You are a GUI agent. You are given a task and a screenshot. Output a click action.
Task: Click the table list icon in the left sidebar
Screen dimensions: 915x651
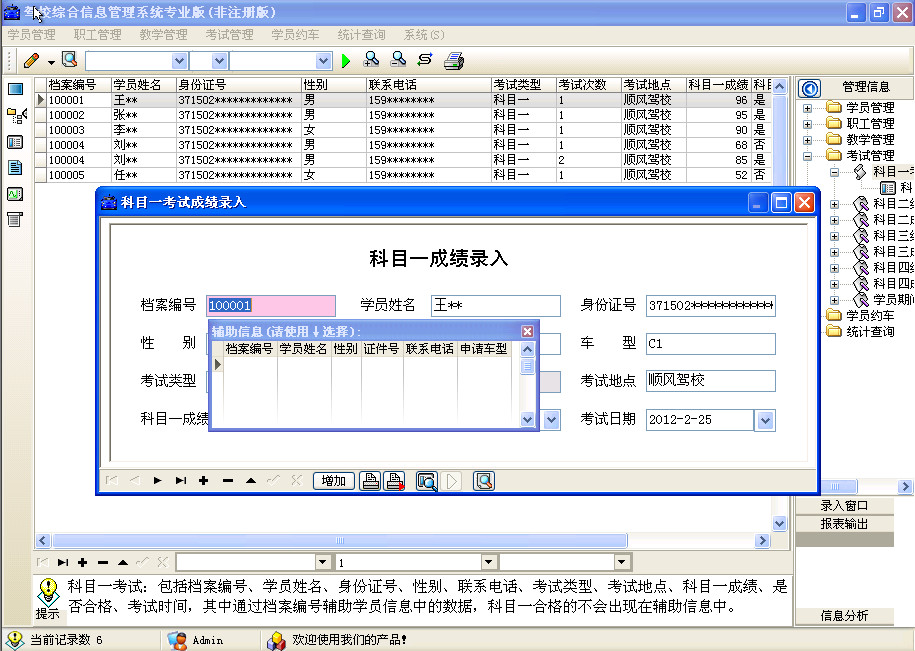click(15, 142)
